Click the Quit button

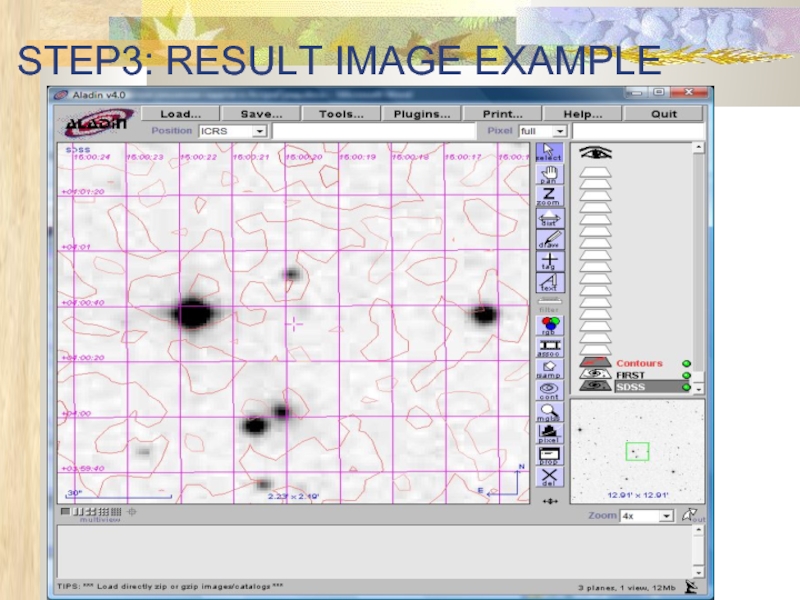[x=664, y=114]
